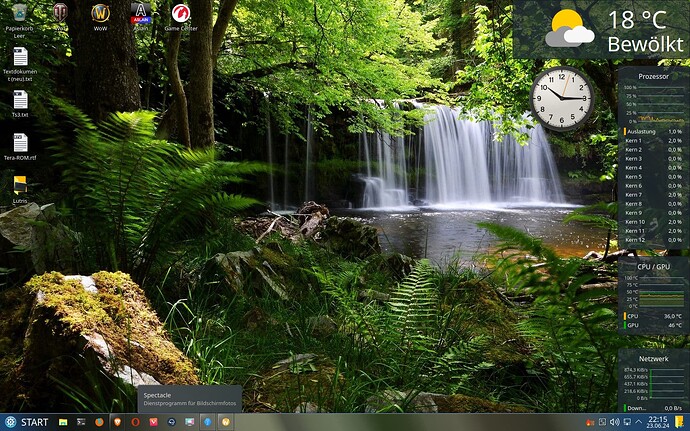Click the GPU 46 °C reading

653,325
